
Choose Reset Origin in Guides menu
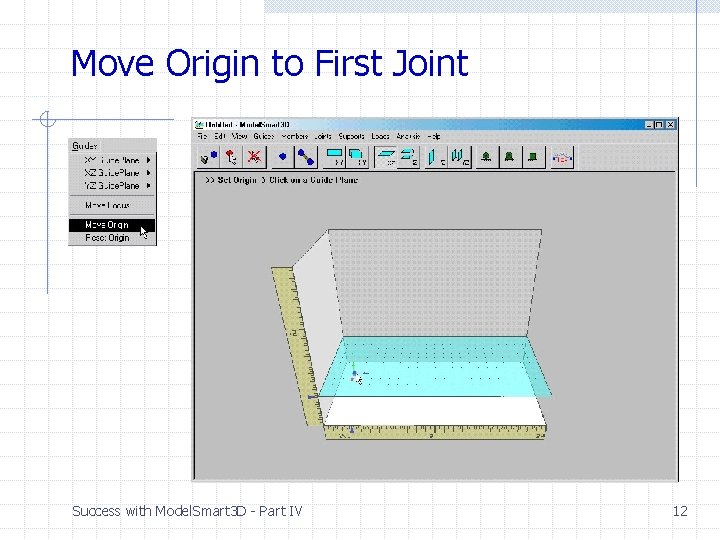(x=112, y=238)
